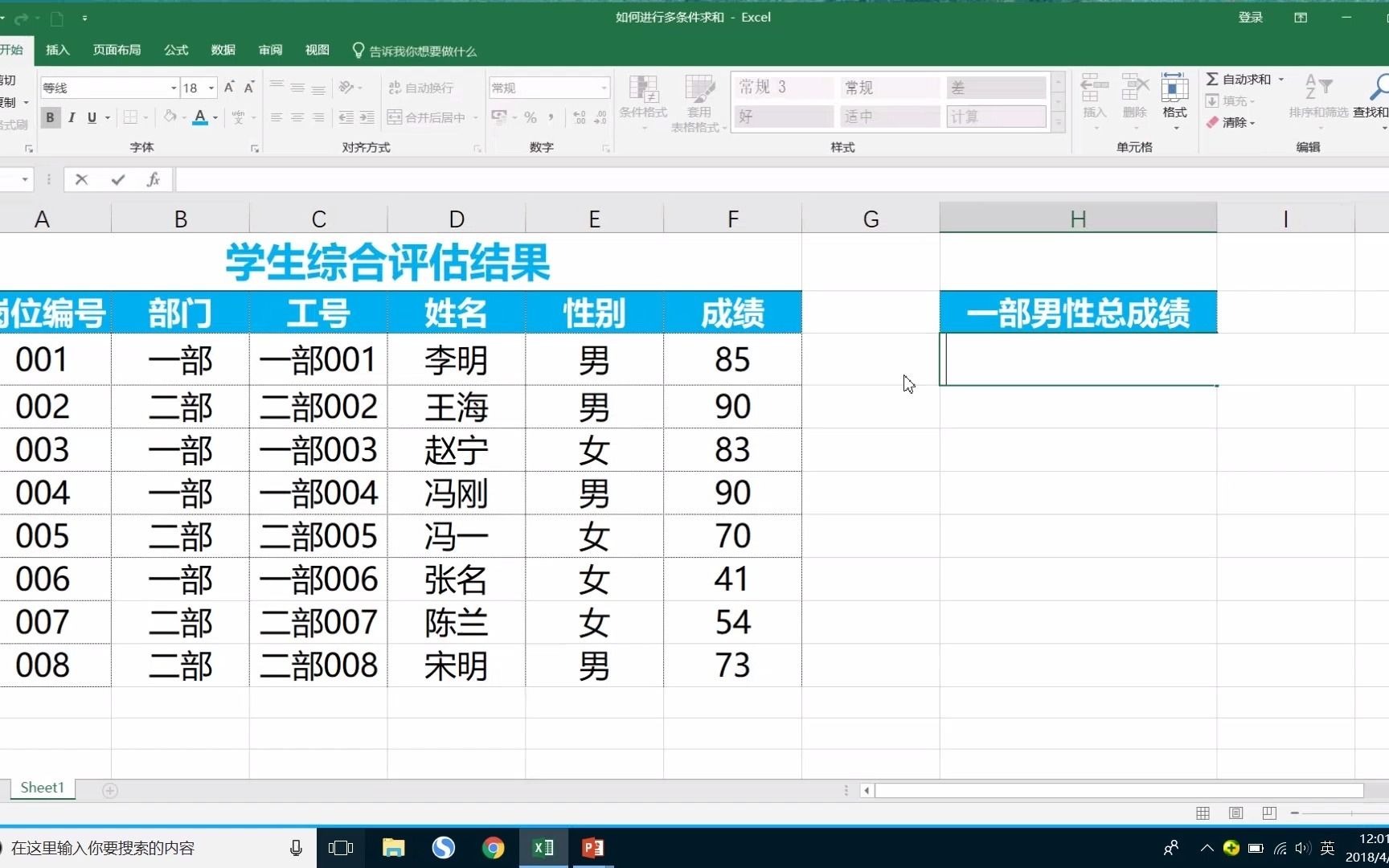
Task: Align text right
Action: point(318,117)
